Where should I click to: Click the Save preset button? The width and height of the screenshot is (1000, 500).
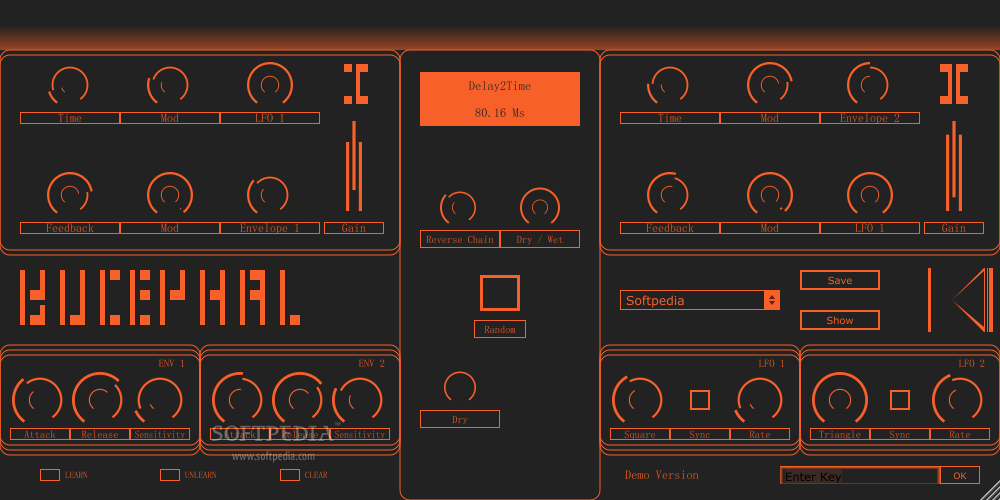coord(839,280)
